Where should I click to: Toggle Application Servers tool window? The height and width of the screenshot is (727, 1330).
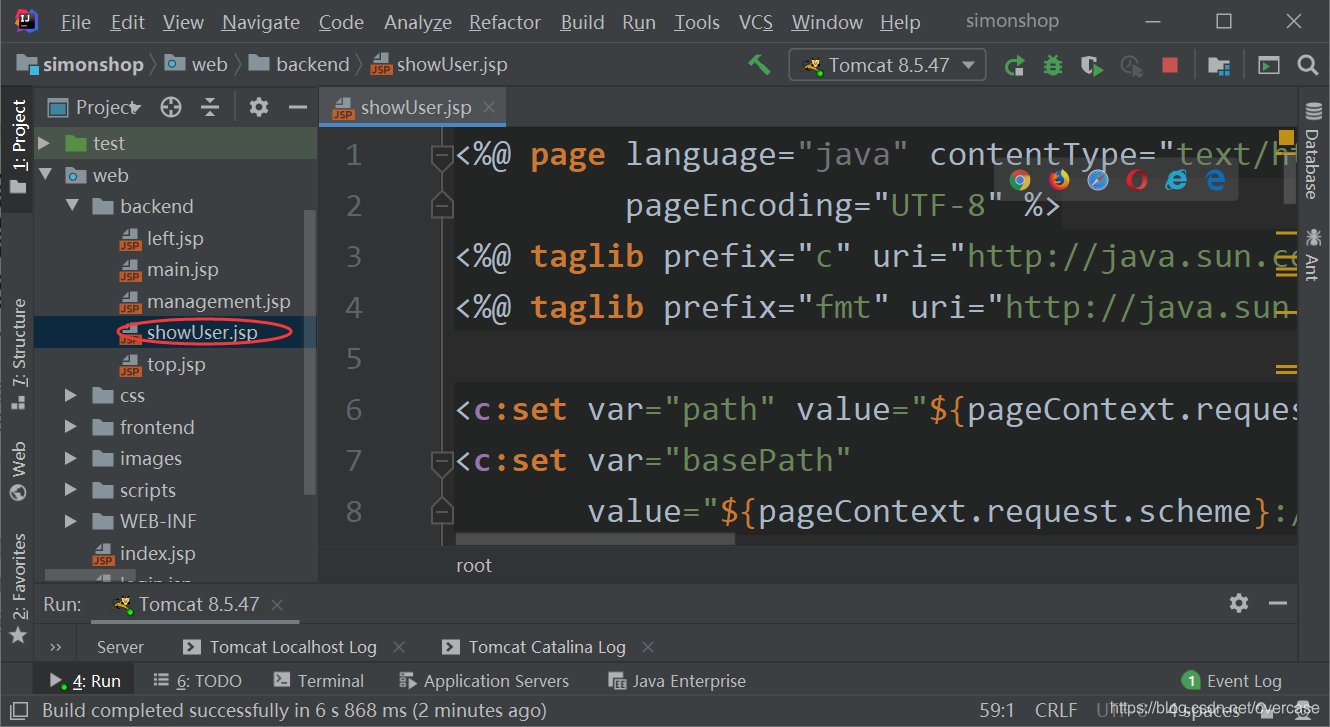click(484, 681)
